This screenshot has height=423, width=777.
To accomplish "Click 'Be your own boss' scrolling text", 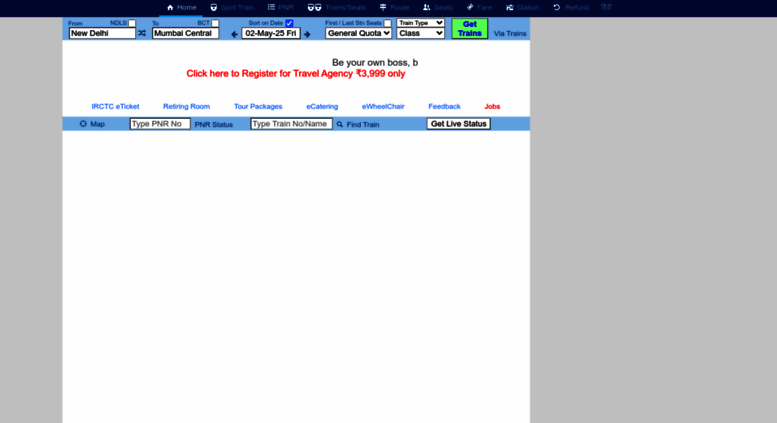I will (375, 62).
